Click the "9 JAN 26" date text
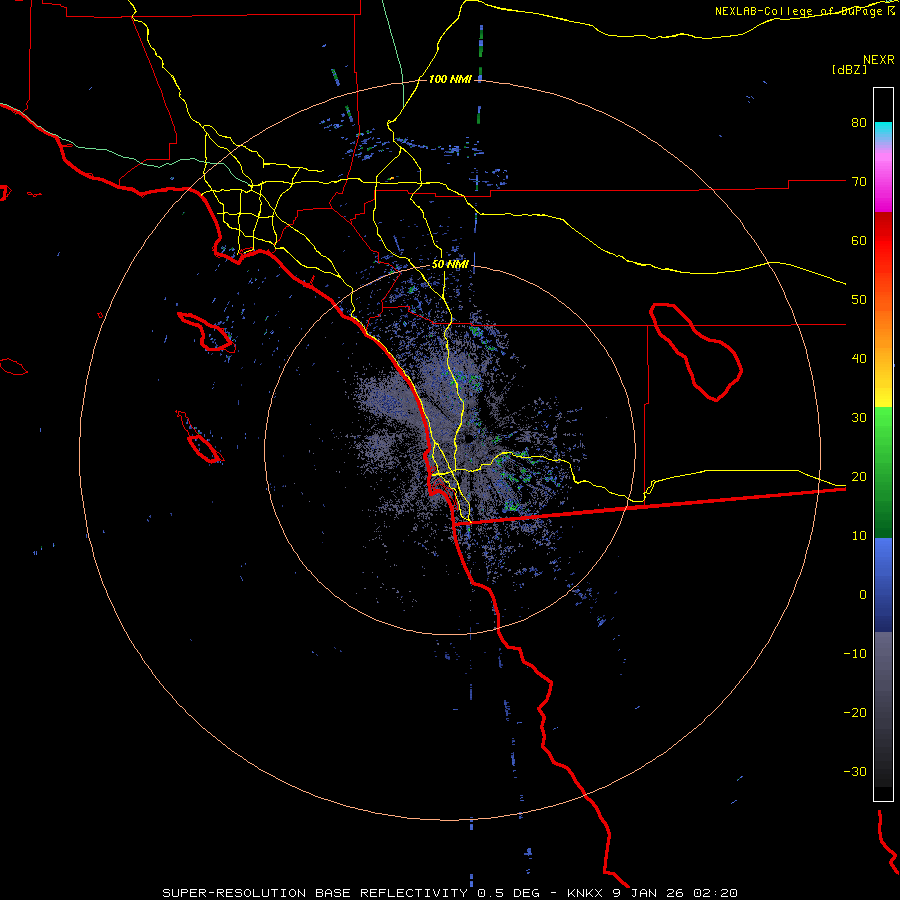The width and height of the screenshot is (900, 900). (x=647, y=893)
